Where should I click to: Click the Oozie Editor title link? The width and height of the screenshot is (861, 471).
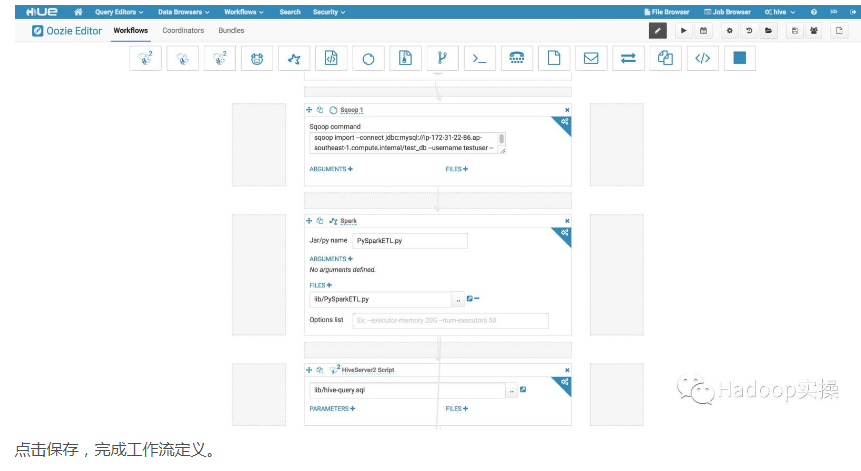(x=67, y=31)
